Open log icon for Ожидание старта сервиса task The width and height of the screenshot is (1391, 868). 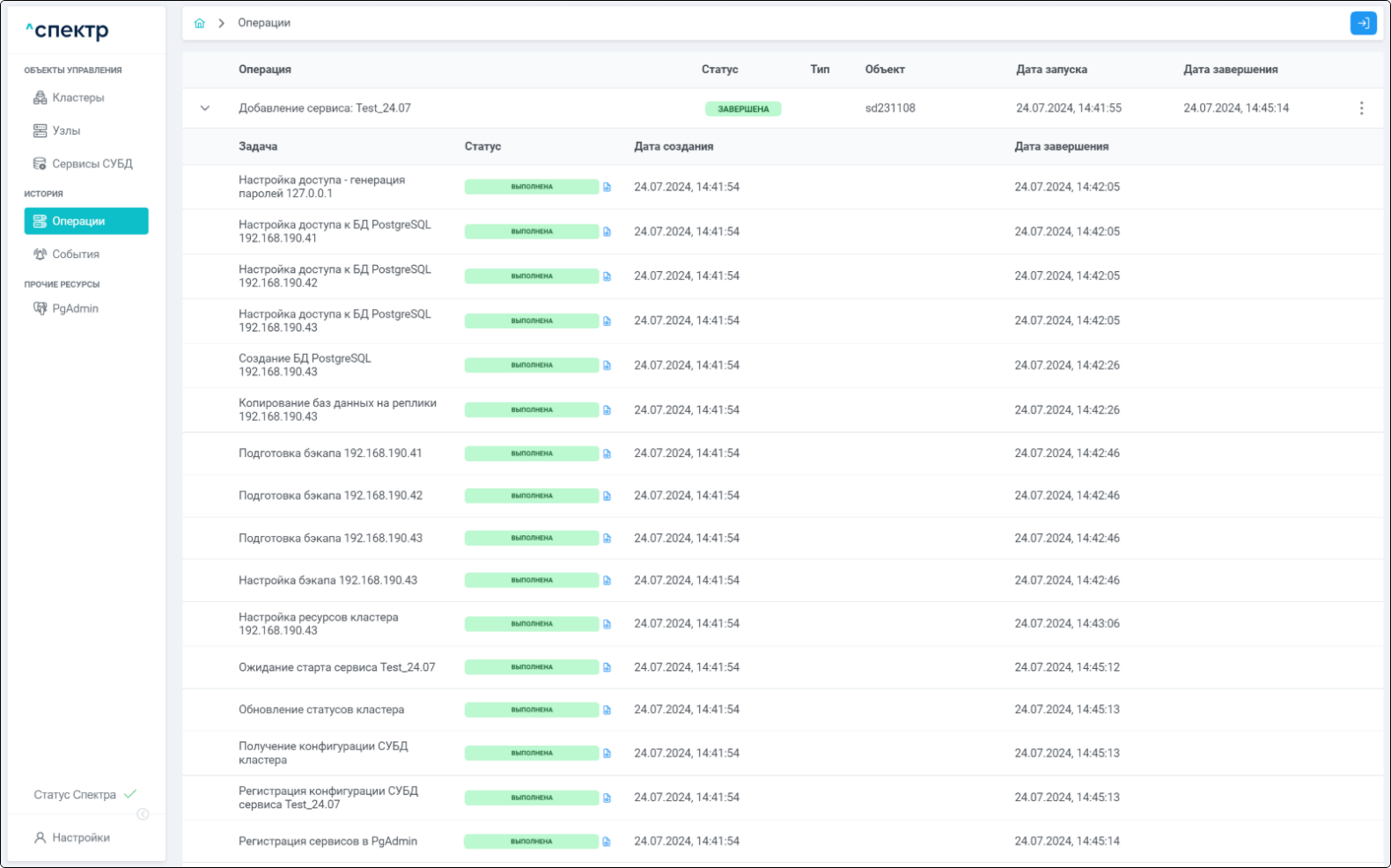(607, 668)
